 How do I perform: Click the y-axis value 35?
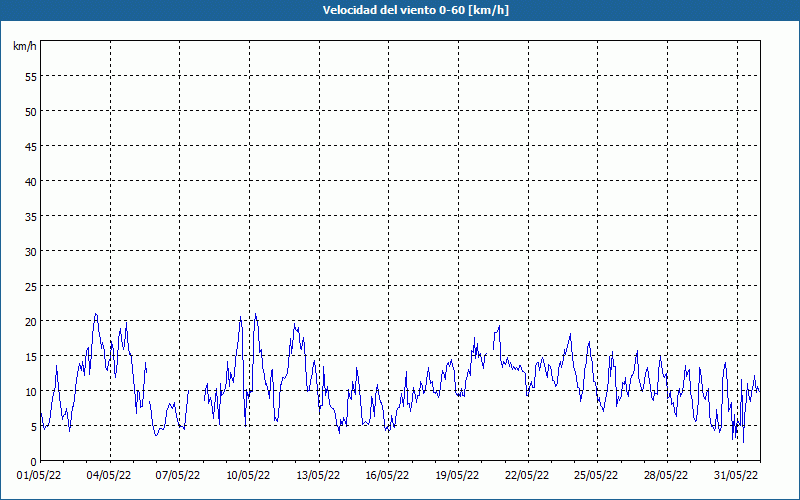(31, 217)
